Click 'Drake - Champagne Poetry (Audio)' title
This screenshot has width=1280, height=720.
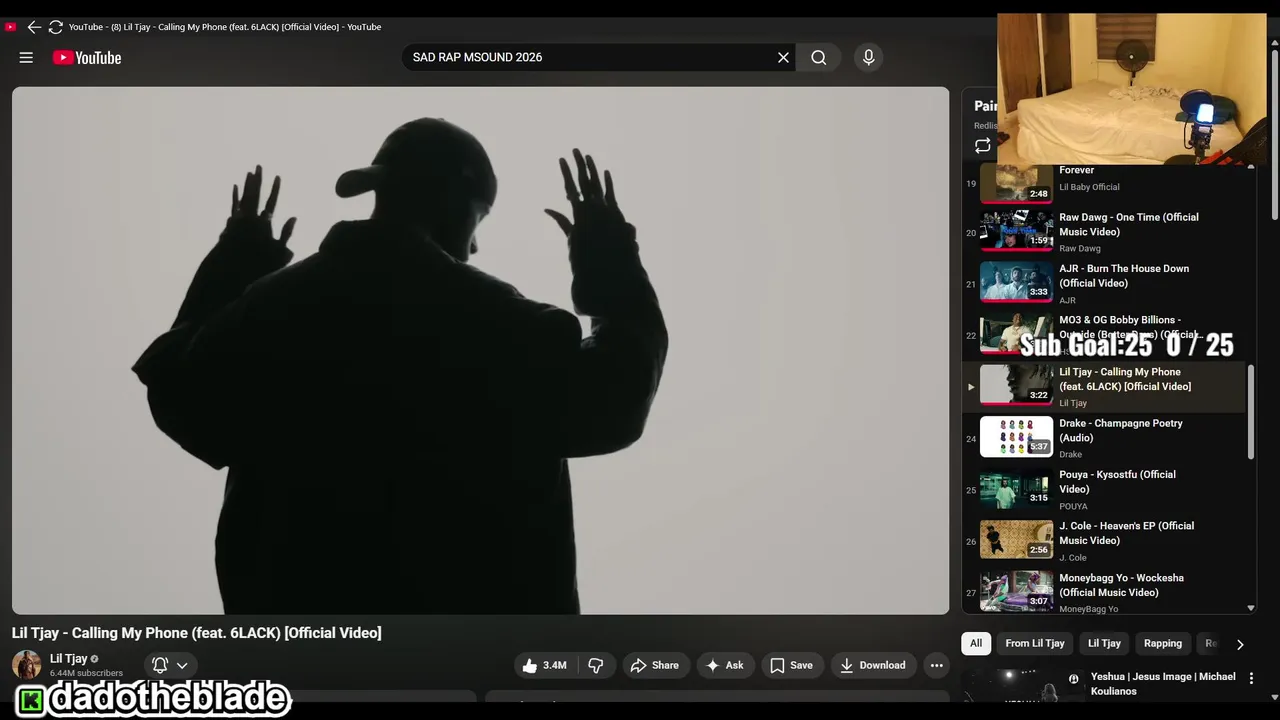click(1120, 430)
